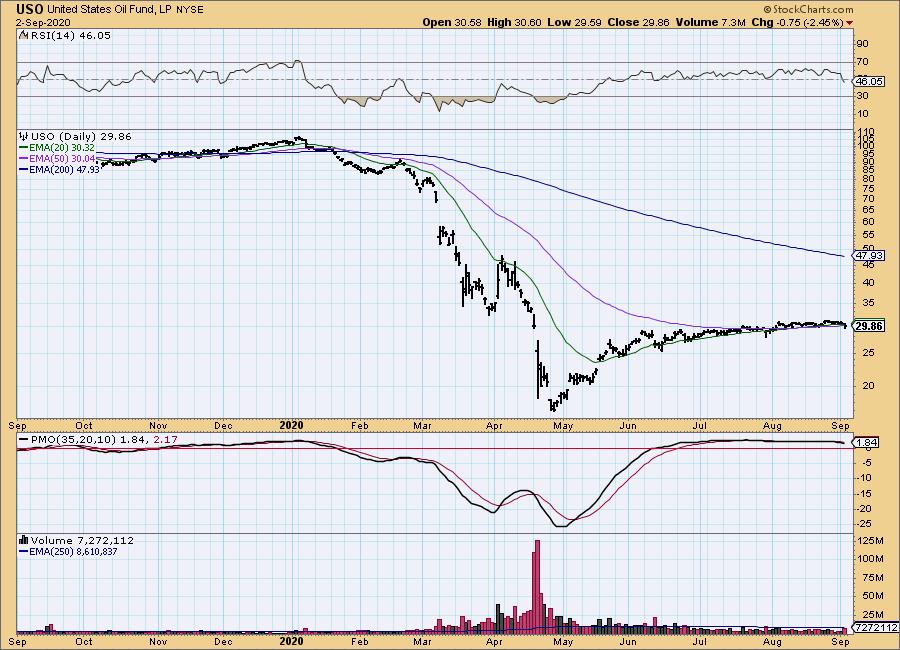
Task: Click the Aug label under volume panel
Action: 772,641
